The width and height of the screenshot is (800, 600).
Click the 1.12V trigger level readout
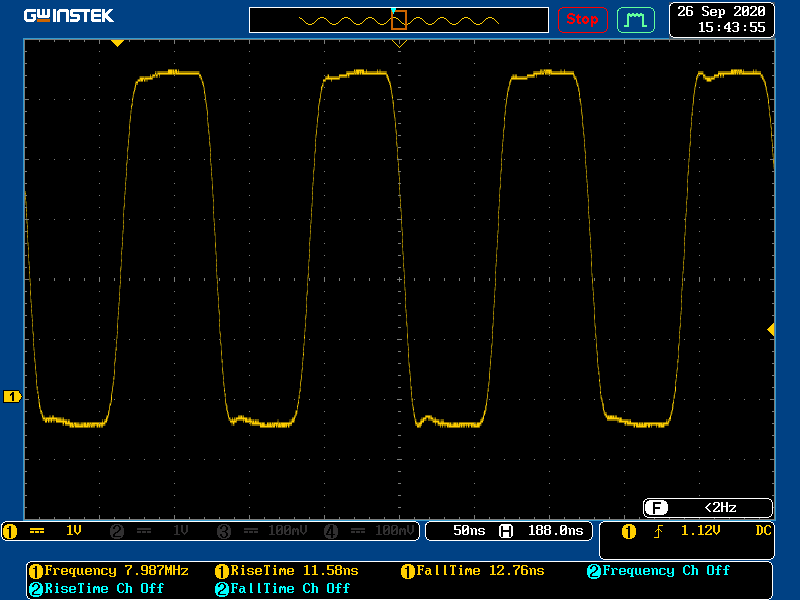click(x=700, y=531)
